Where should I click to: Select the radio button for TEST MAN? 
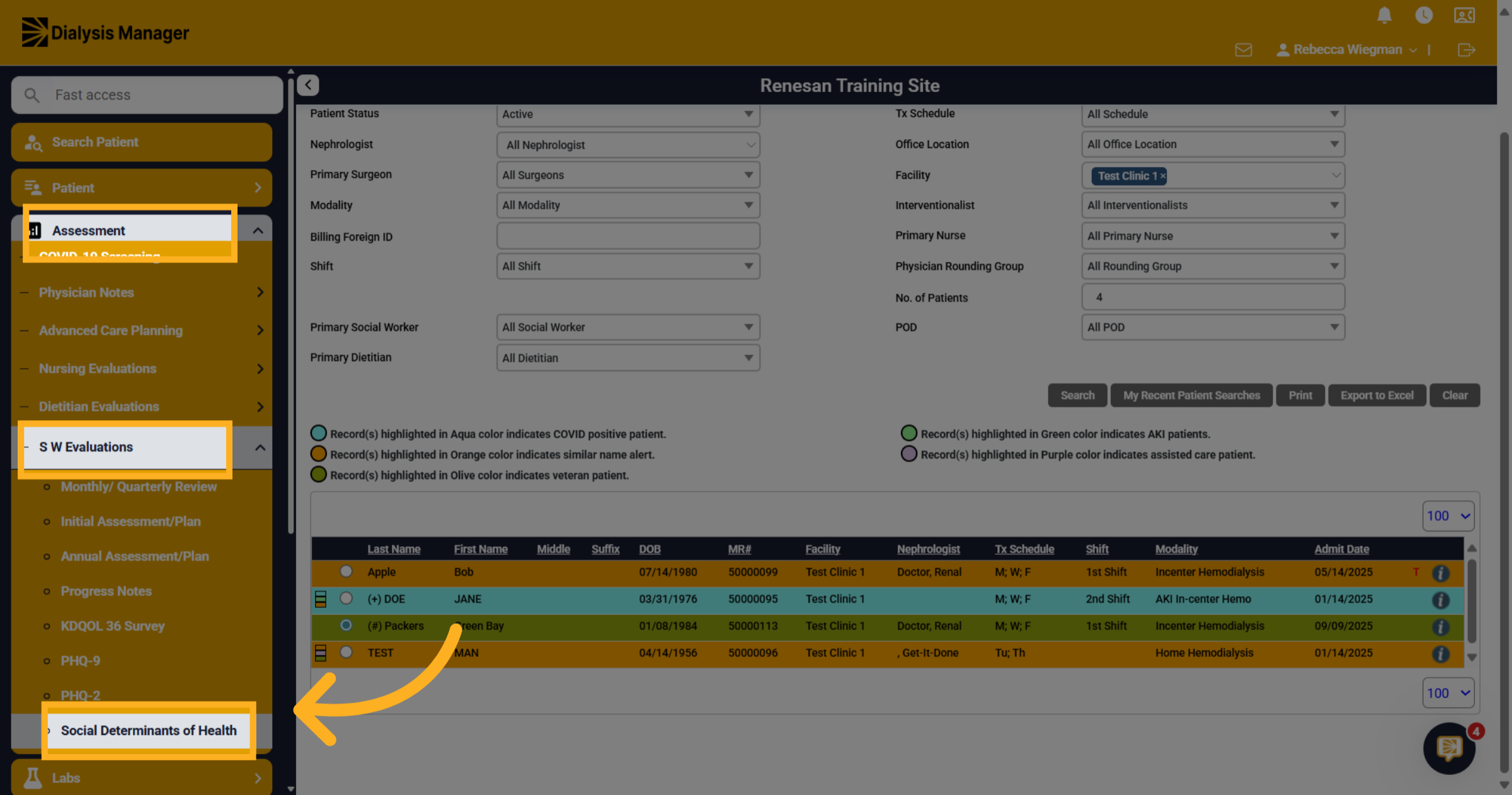point(346,652)
